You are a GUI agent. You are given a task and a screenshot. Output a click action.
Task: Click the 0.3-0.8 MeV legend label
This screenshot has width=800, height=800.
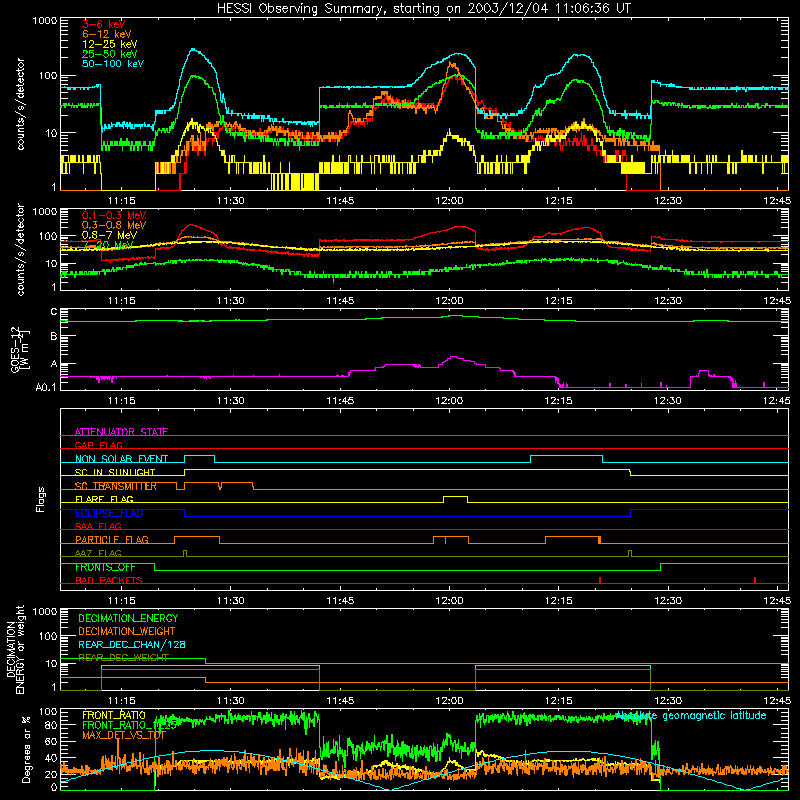(114, 225)
